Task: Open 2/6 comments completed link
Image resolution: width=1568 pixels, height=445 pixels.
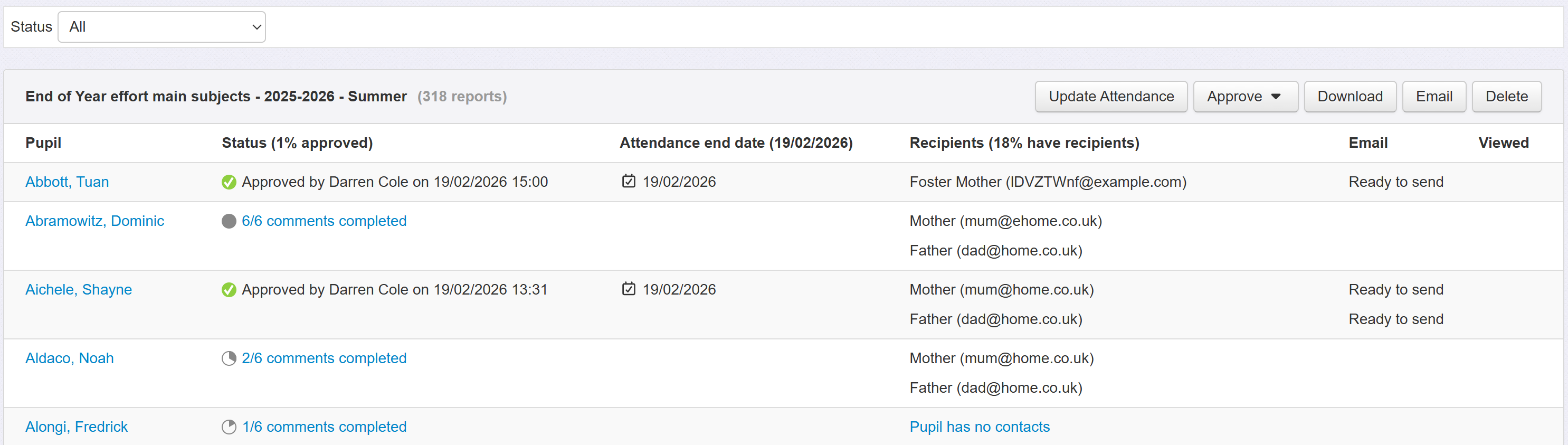Action: 324,358
